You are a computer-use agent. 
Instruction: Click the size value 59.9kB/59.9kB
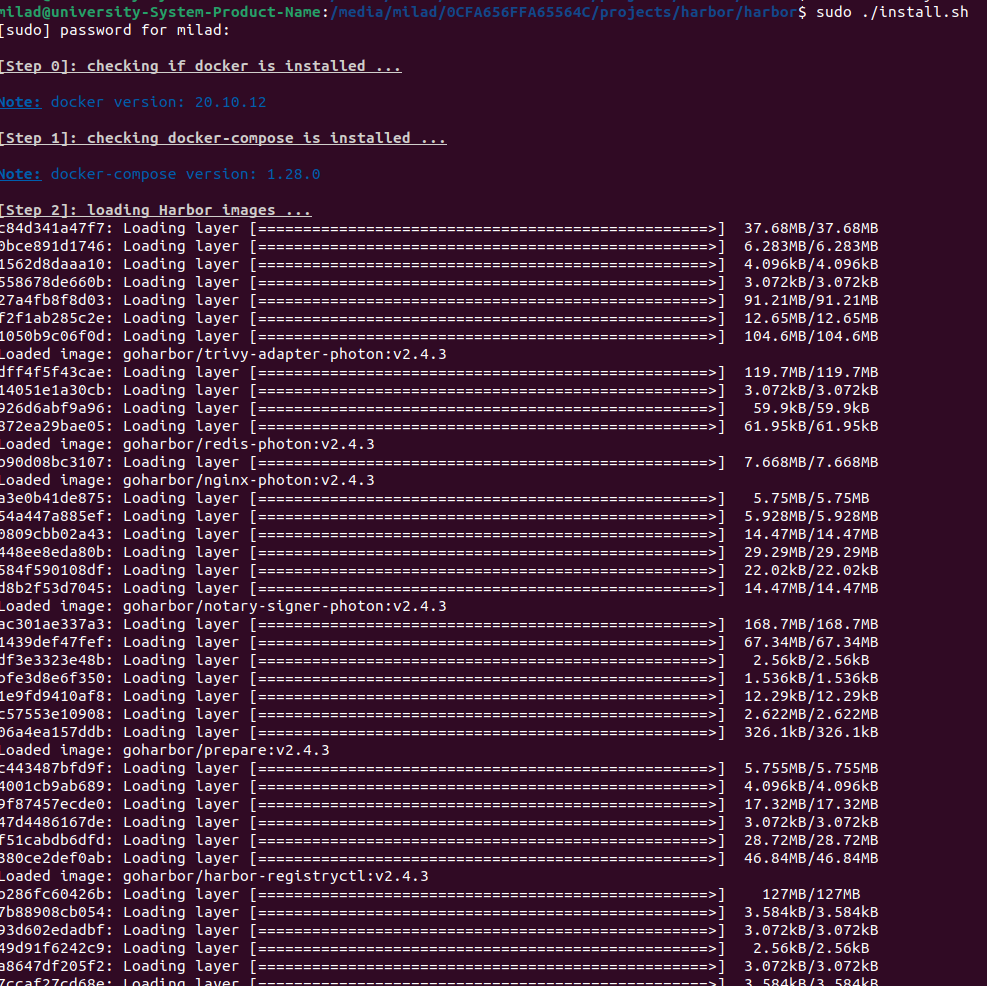coord(811,408)
